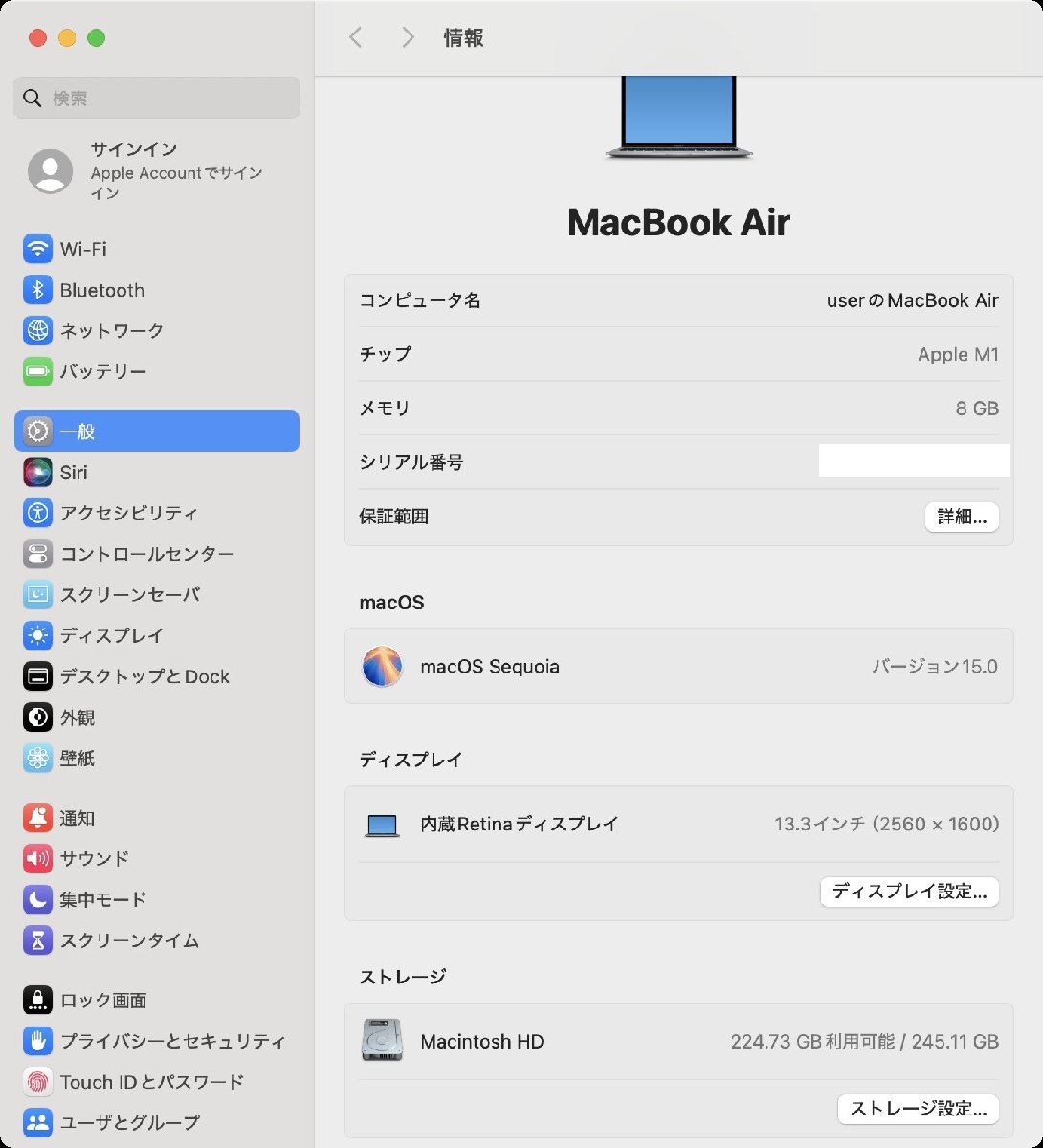Click the 保証範囲 label

coord(394,517)
